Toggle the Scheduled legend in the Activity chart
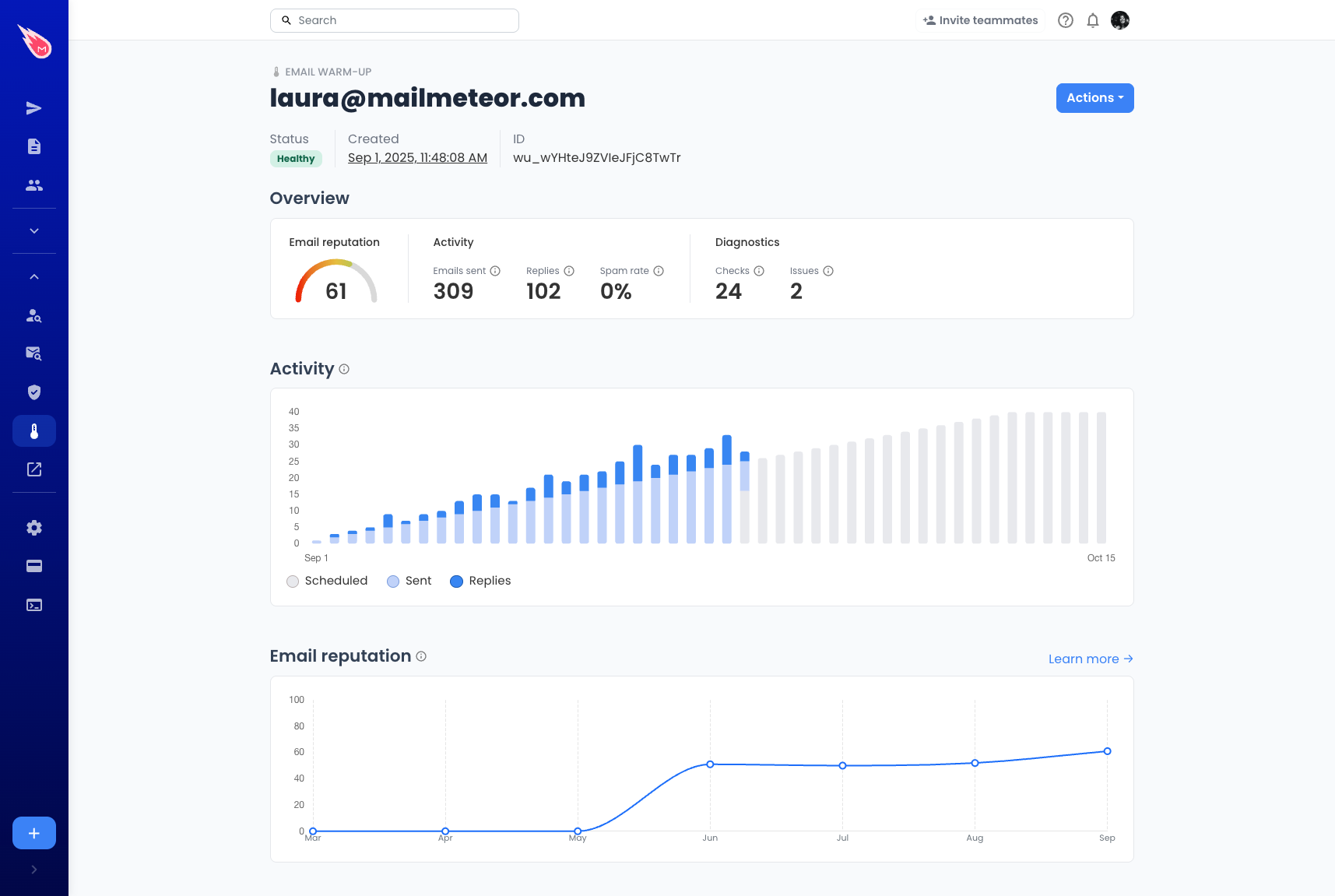1335x896 pixels. 327,581
